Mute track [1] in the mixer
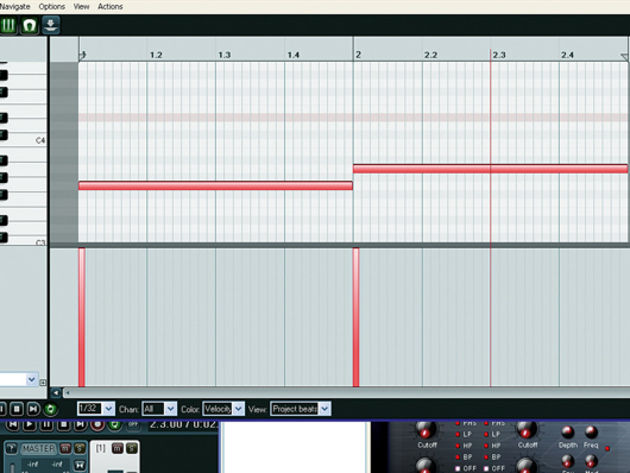630x473 pixels. [x=117, y=448]
